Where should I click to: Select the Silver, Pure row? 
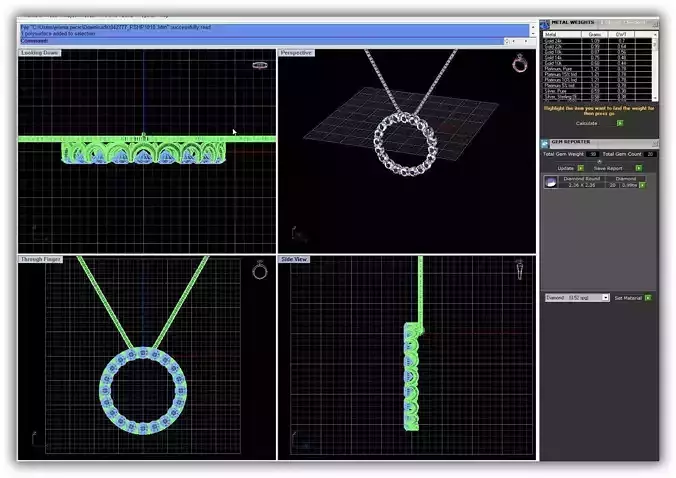pyautogui.click(x=597, y=91)
